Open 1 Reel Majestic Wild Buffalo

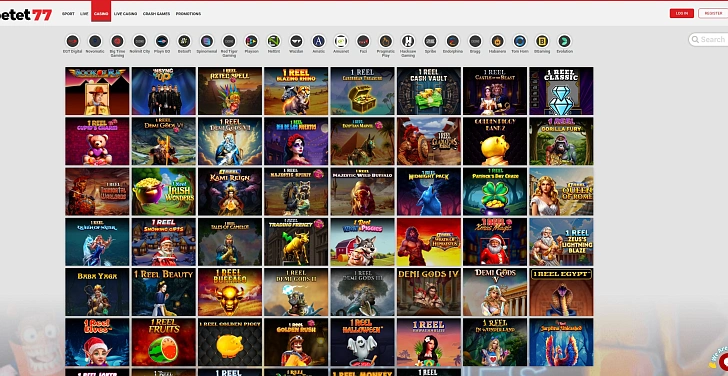[363, 191]
